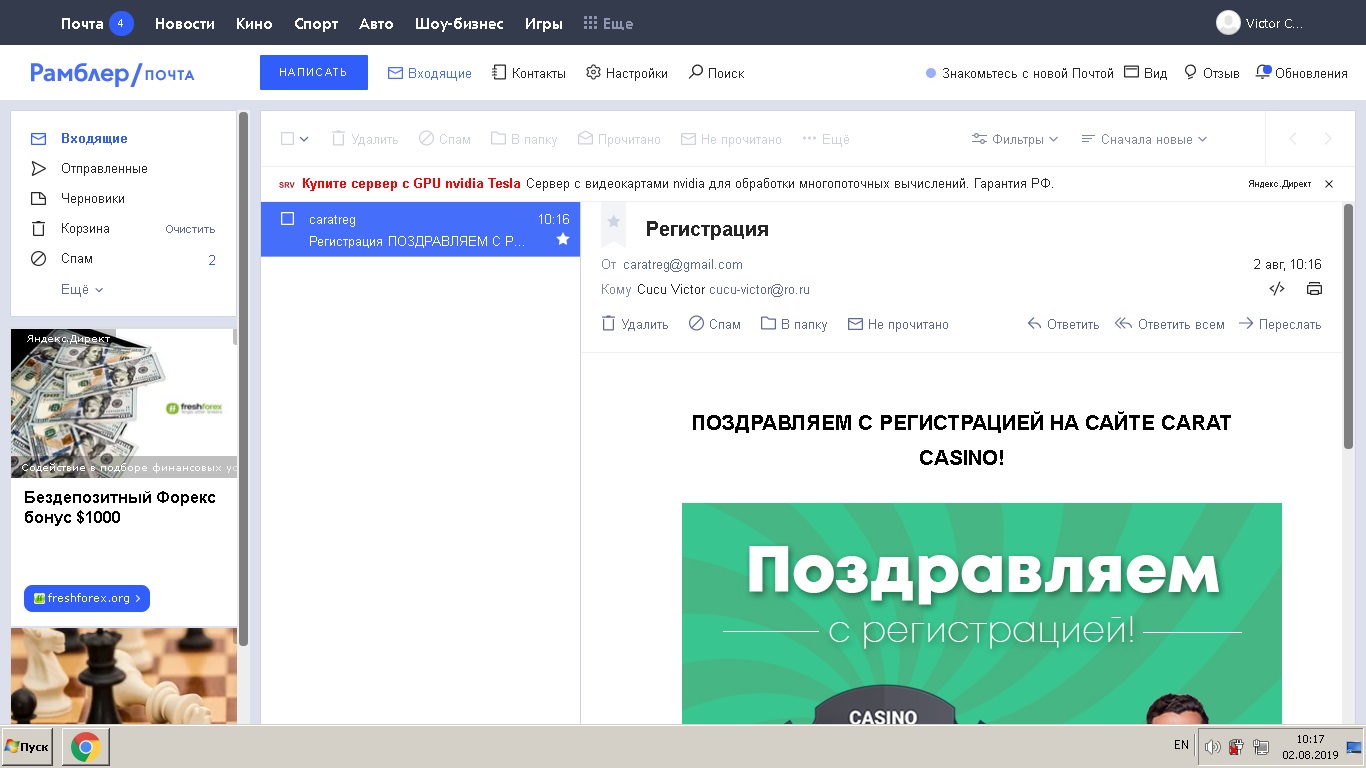
Task: Open the Обновления notifications
Action: (x=1302, y=73)
